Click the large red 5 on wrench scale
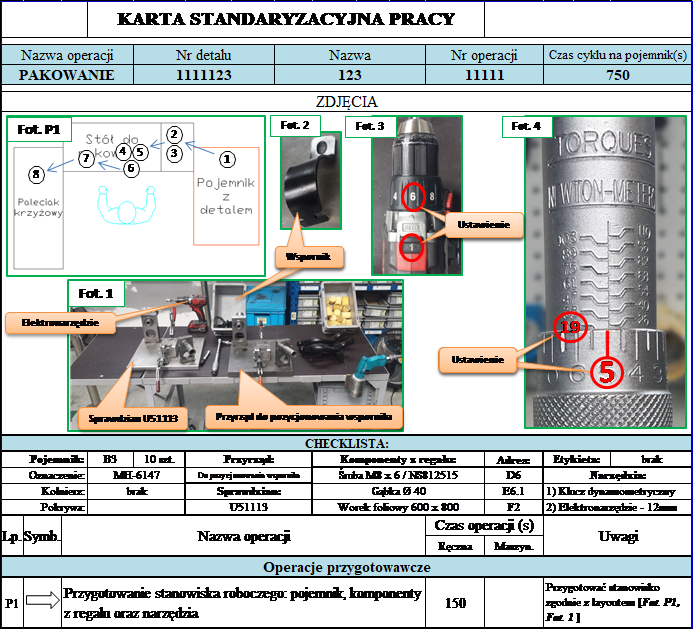This screenshot has height=630, width=694. pos(608,371)
